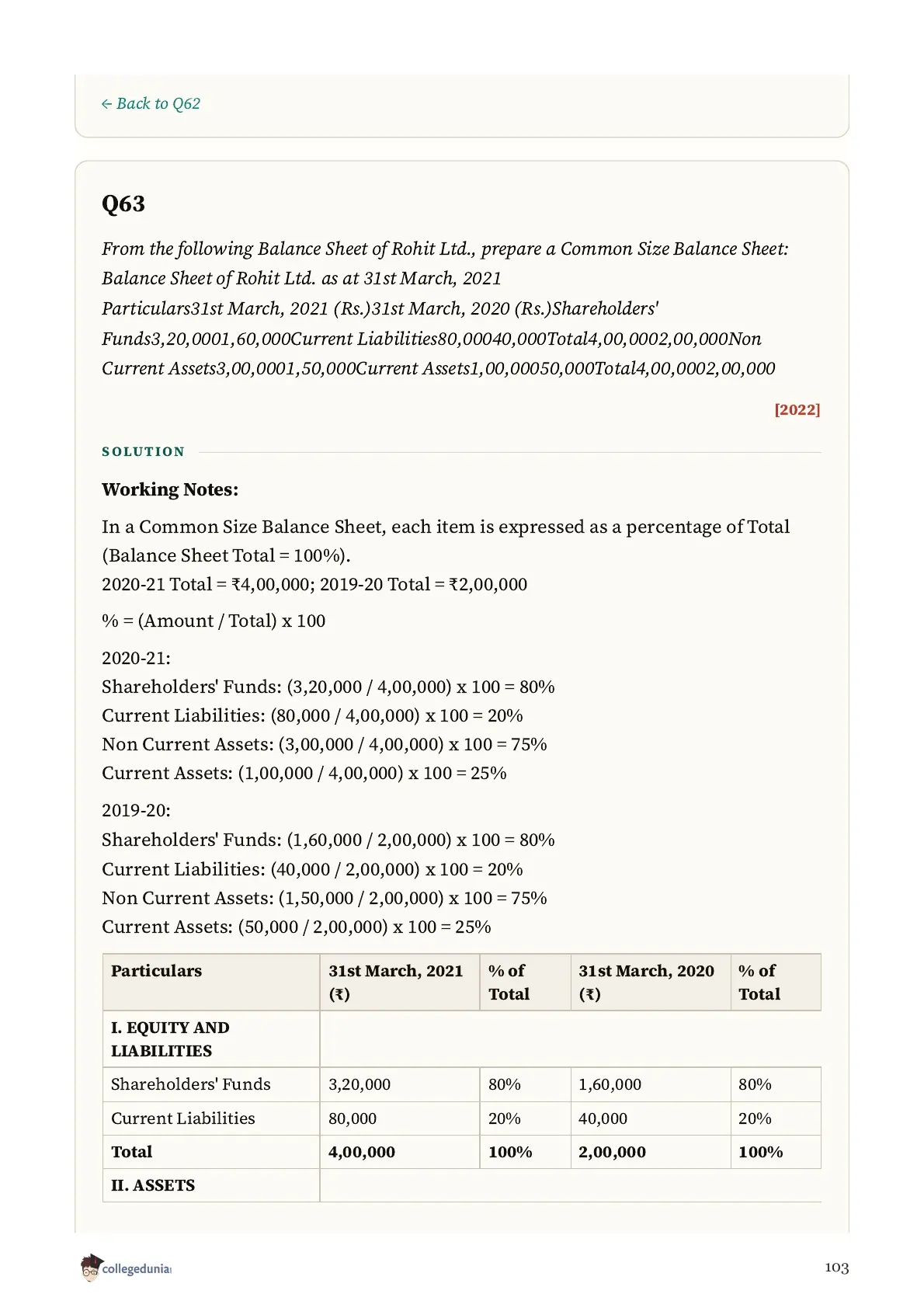
Task: Click the Working Notes heading
Action: tap(170, 489)
